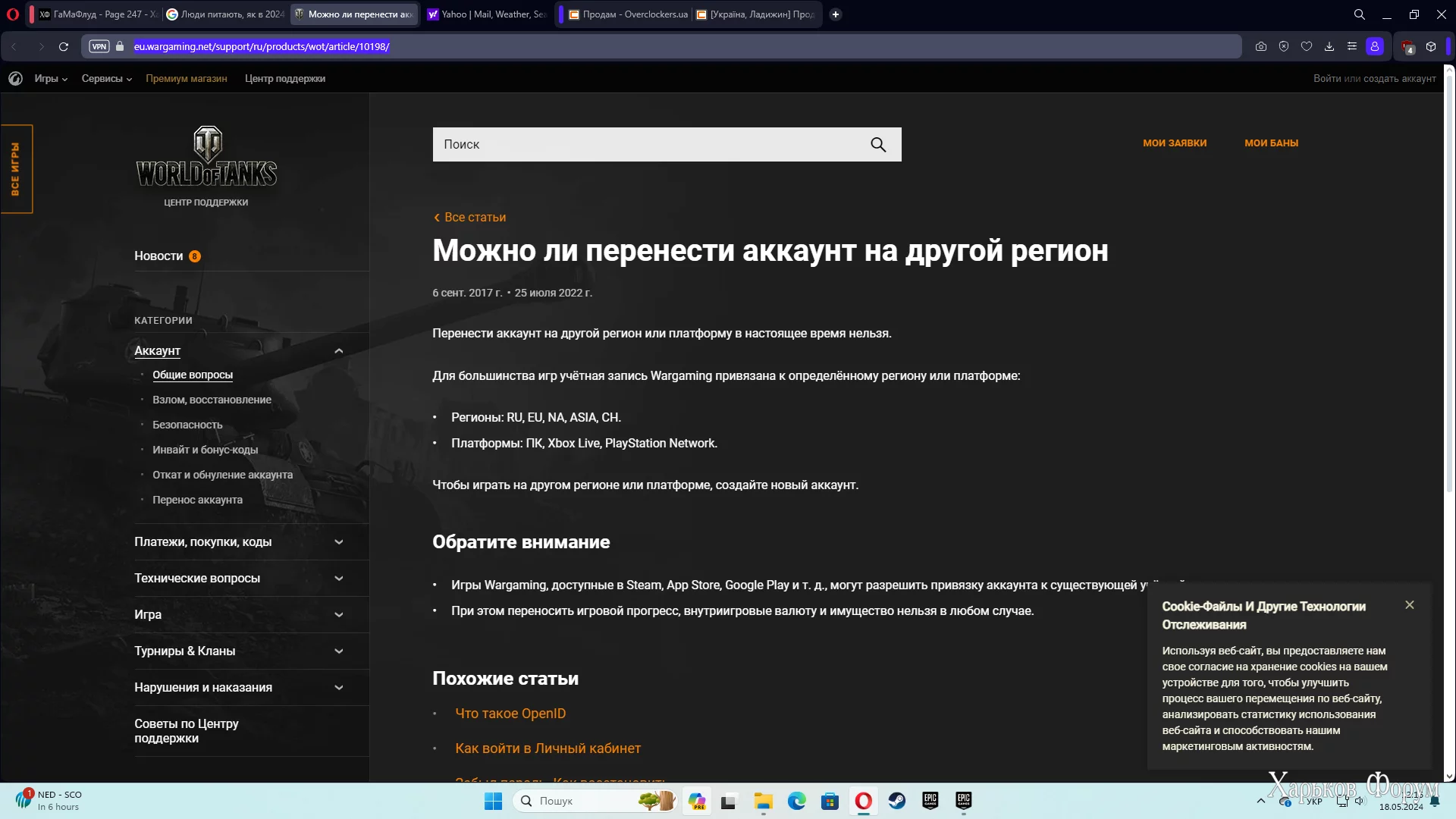The image size is (1456, 819).
Task: Open the Сервисы dropdown menu
Action: point(106,79)
